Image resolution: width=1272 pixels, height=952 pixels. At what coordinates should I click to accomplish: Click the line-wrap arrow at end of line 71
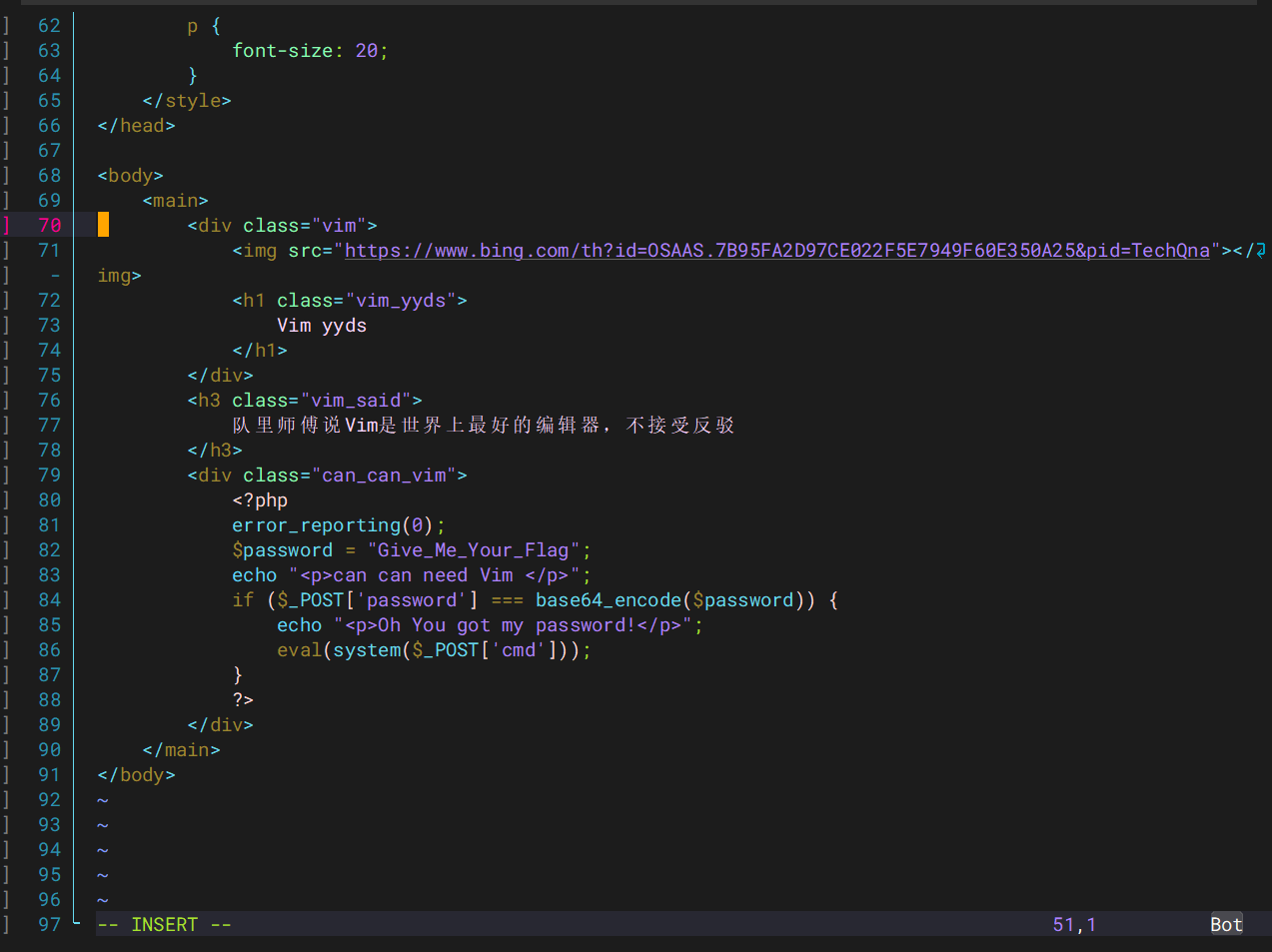(x=1261, y=251)
